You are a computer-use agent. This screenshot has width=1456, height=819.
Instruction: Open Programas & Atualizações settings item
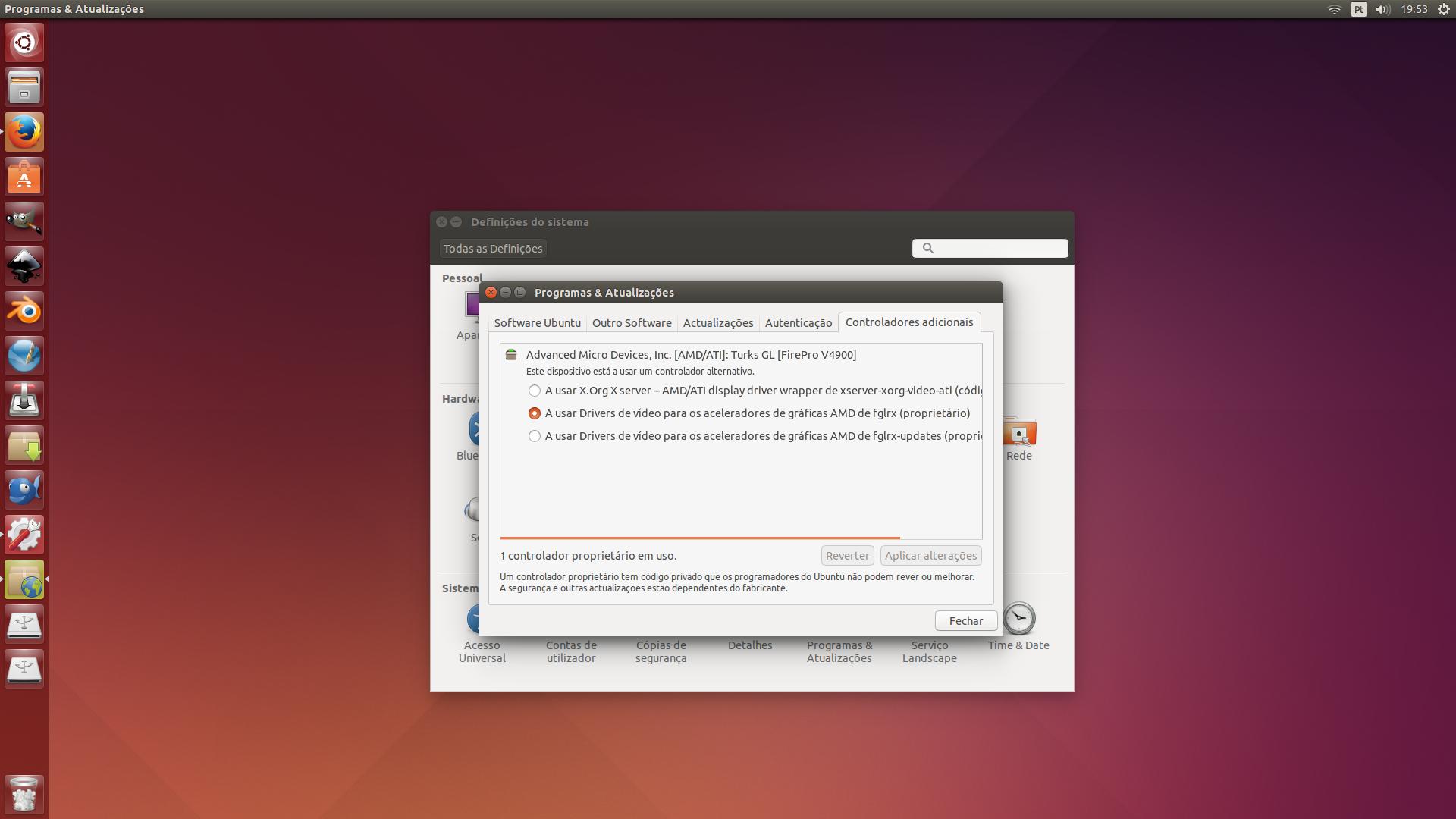839,651
